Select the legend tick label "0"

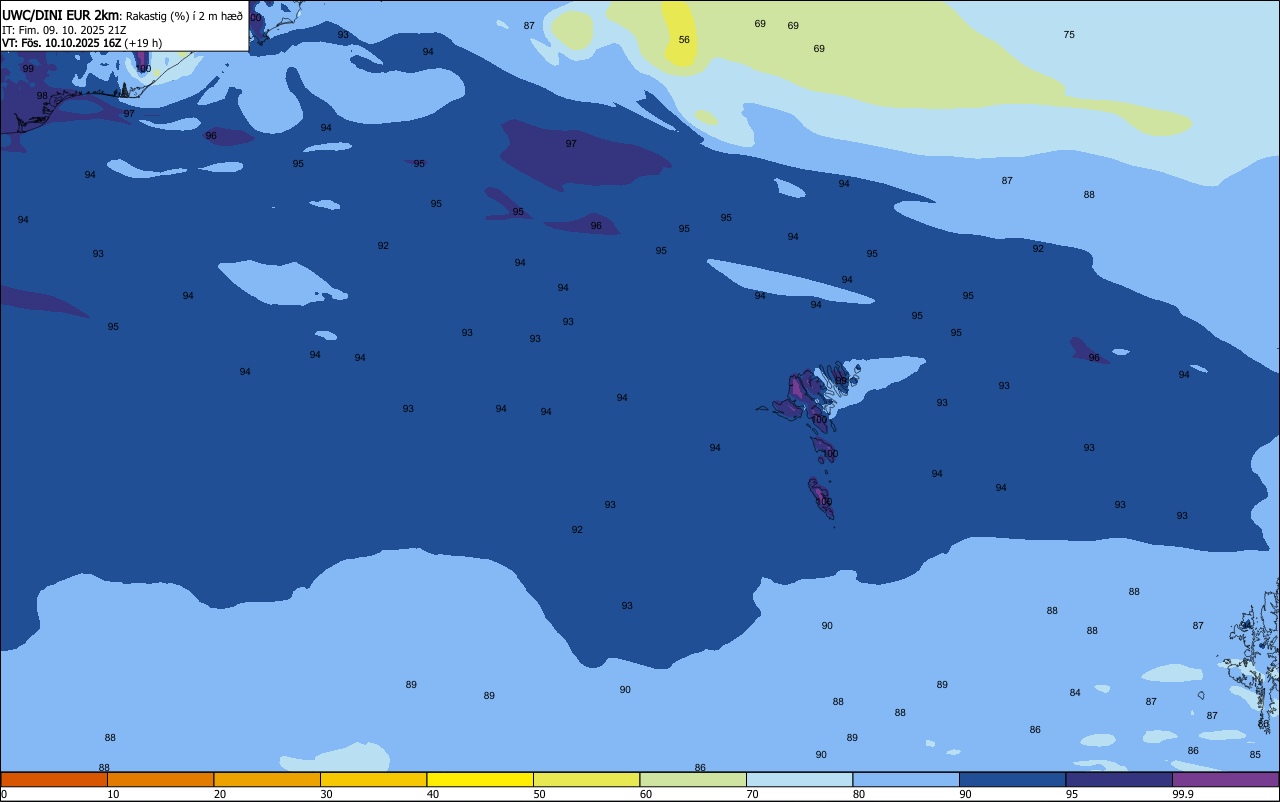tap(4, 794)
